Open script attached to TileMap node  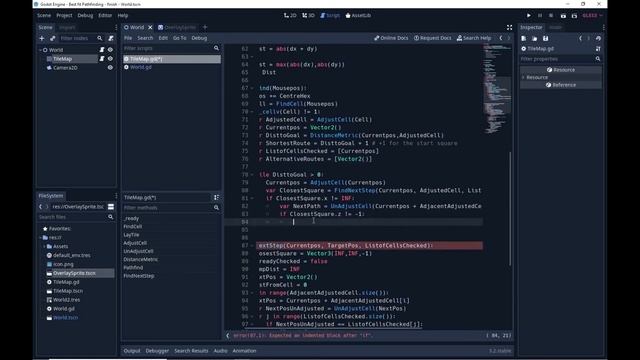pyautogui.click(x=102, y=59)
